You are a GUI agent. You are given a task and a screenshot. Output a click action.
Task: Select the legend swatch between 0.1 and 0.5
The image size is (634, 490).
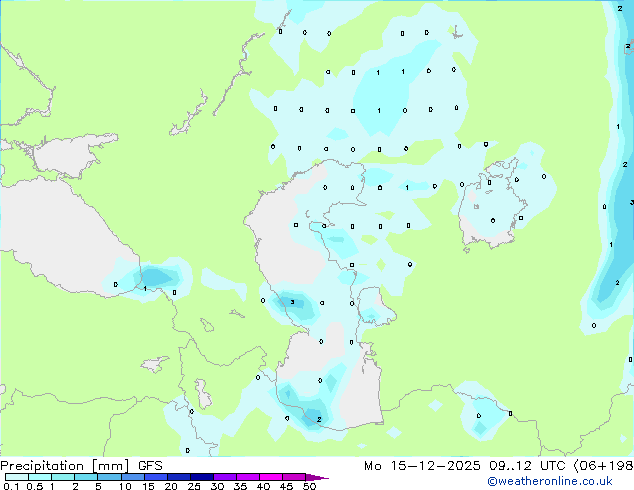click(x=17, y=477)
